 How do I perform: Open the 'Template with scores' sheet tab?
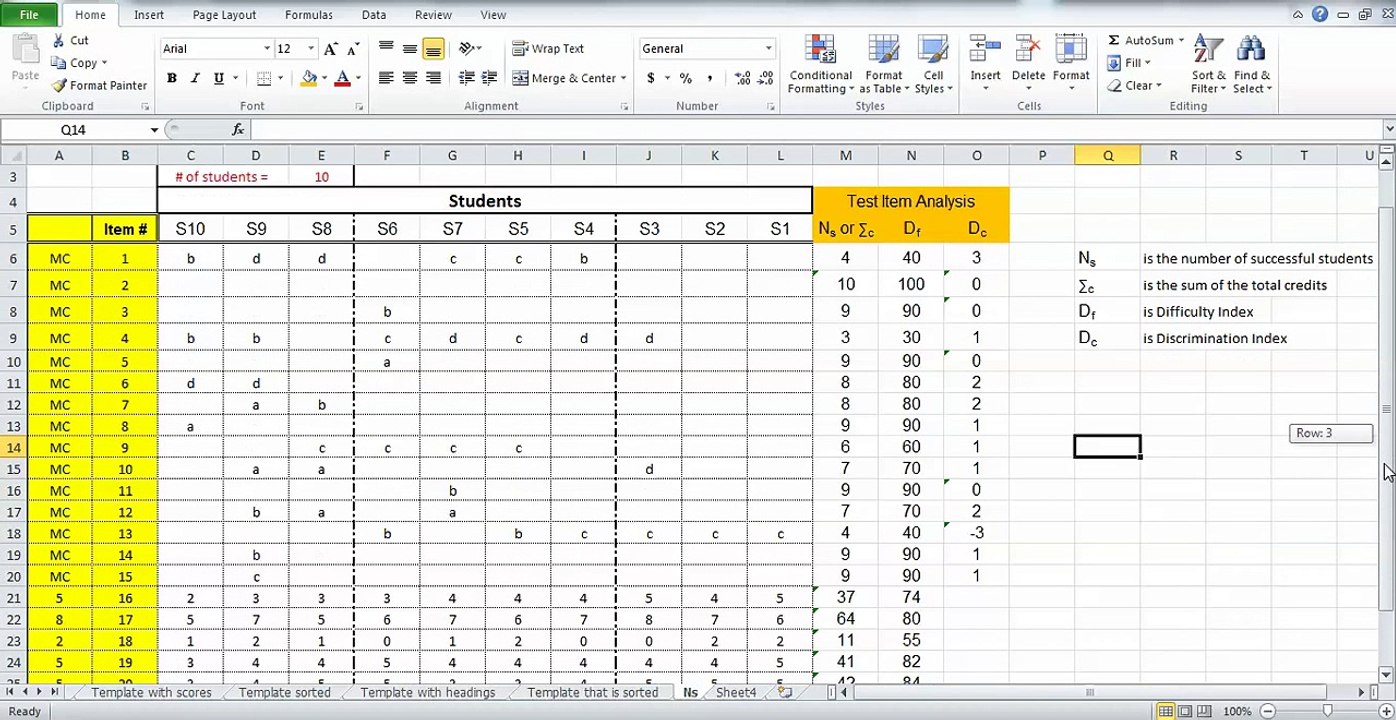coord(151,692)
